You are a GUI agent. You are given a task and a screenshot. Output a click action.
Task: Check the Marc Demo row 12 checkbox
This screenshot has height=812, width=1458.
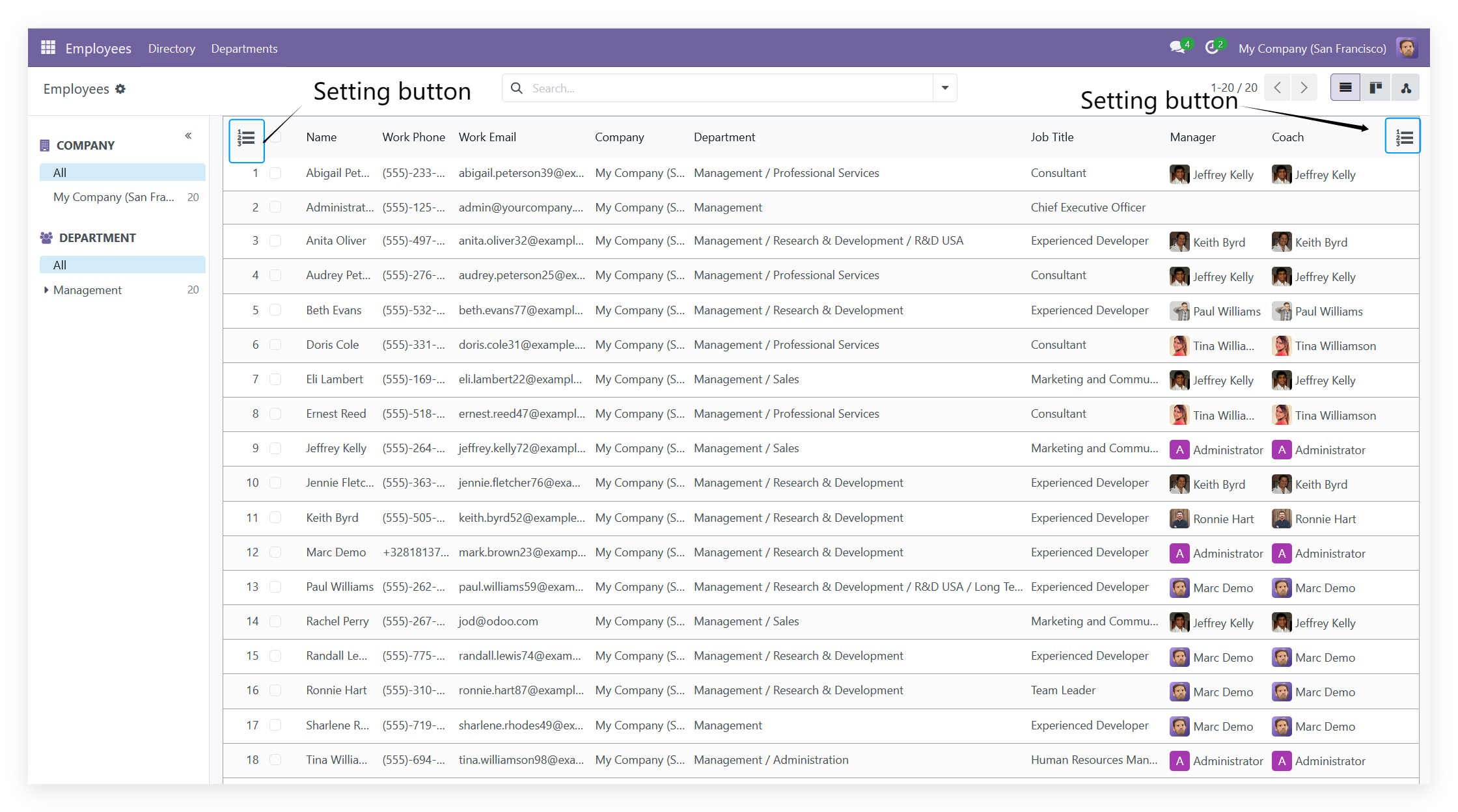click(275, 552)
